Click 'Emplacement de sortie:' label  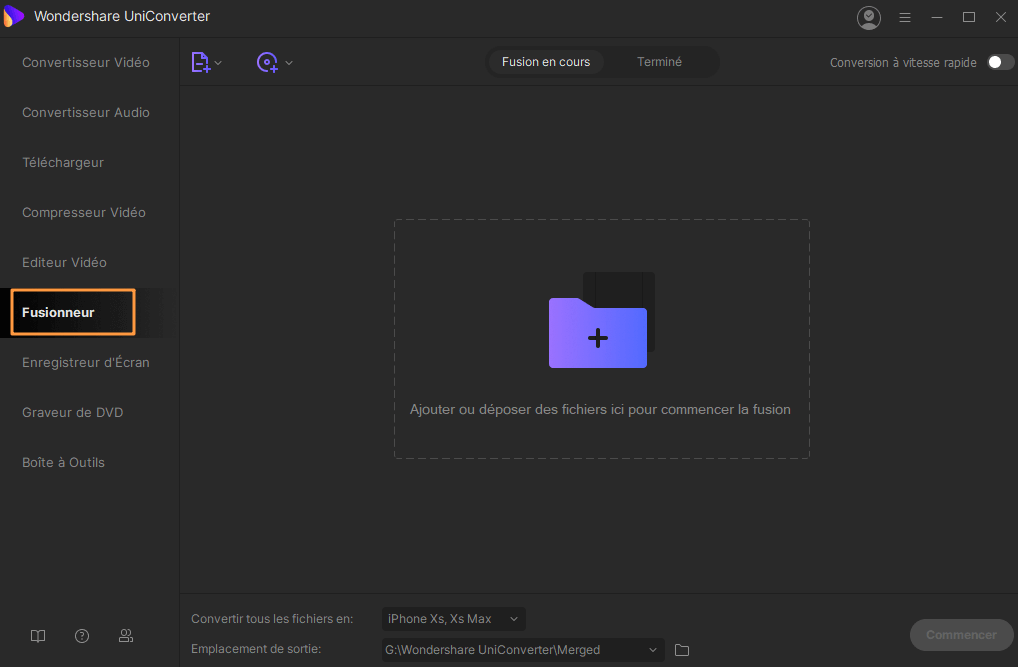[x=256, y=649]
